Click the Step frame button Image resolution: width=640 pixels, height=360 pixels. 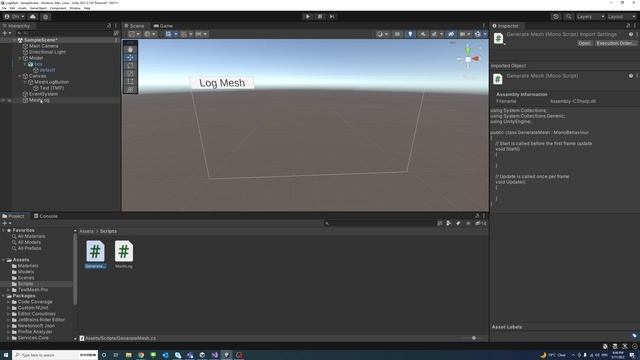pyautogui.click(x=332, y=16)
